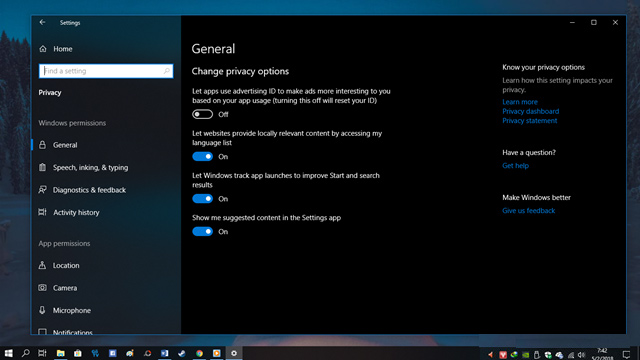Open Steam from the taskbar
This screenshot has width=640, height=360.
pos(182,353)
